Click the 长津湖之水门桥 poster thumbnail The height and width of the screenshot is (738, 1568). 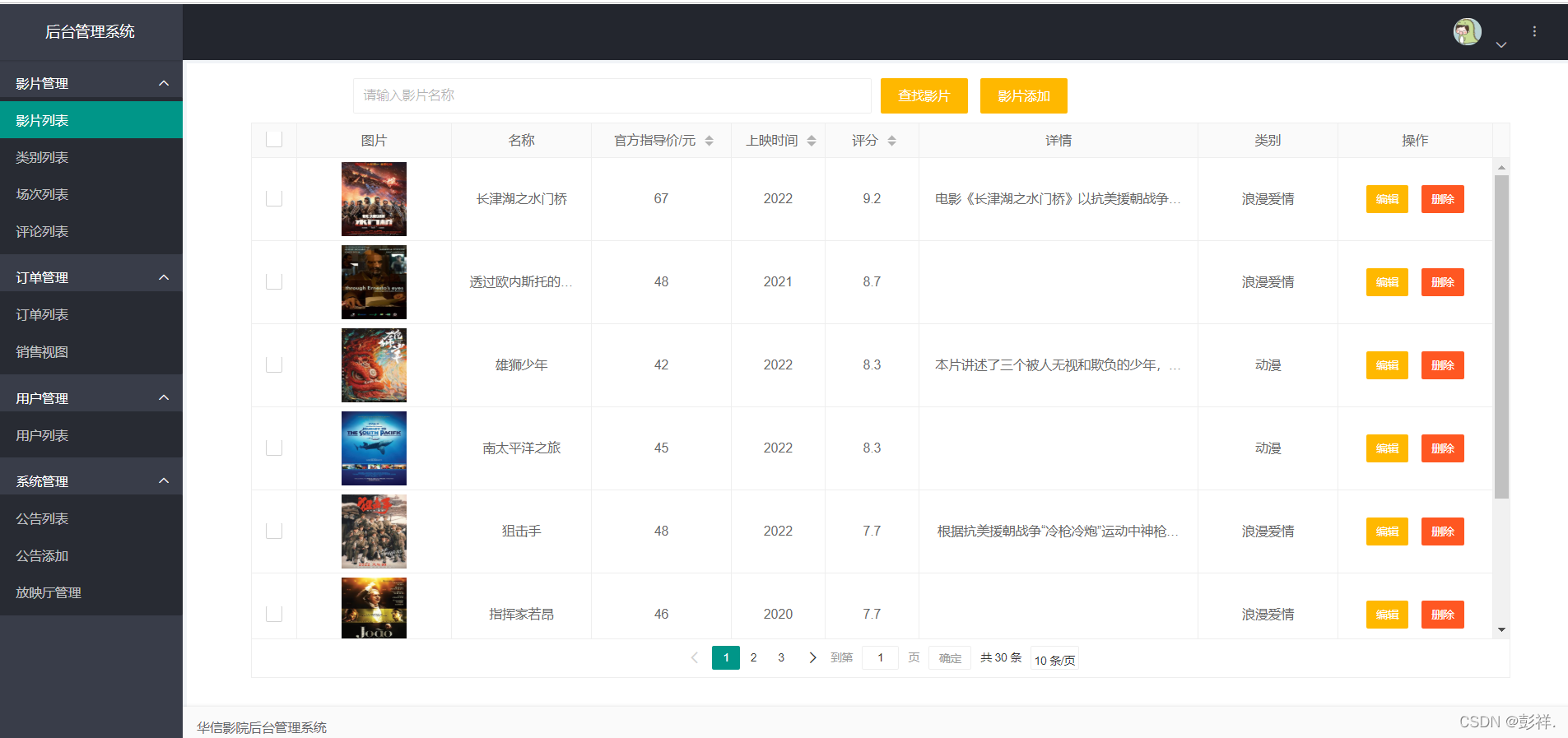pos(374,199)
